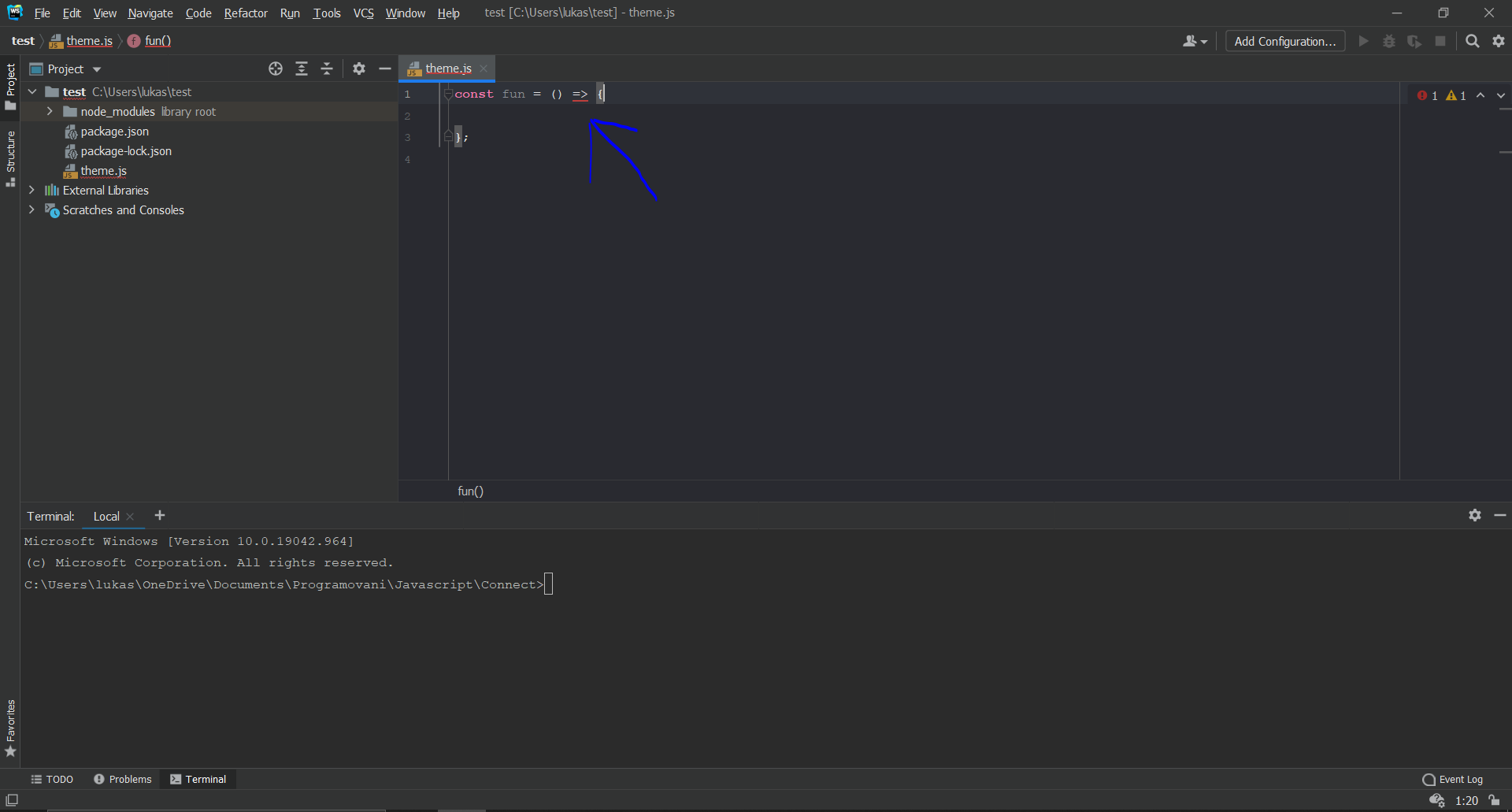Expand External Libraries in the tree
Image resolution: width=1512 pixels, height=812 pixels.
(x=31, y=190)
